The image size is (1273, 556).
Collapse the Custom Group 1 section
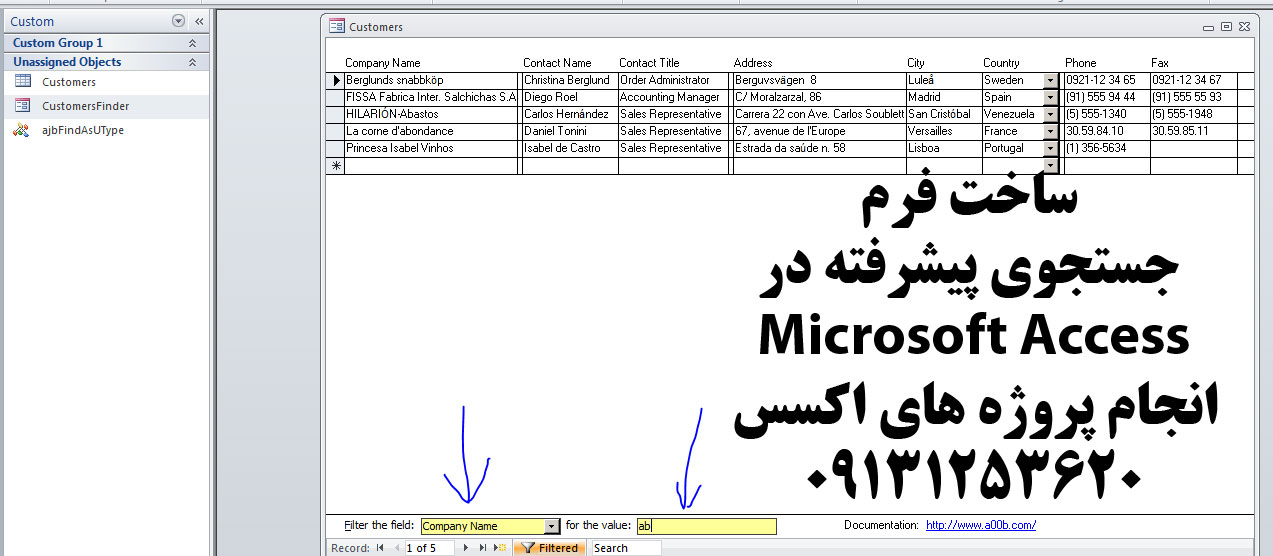(x=192, y=43)
